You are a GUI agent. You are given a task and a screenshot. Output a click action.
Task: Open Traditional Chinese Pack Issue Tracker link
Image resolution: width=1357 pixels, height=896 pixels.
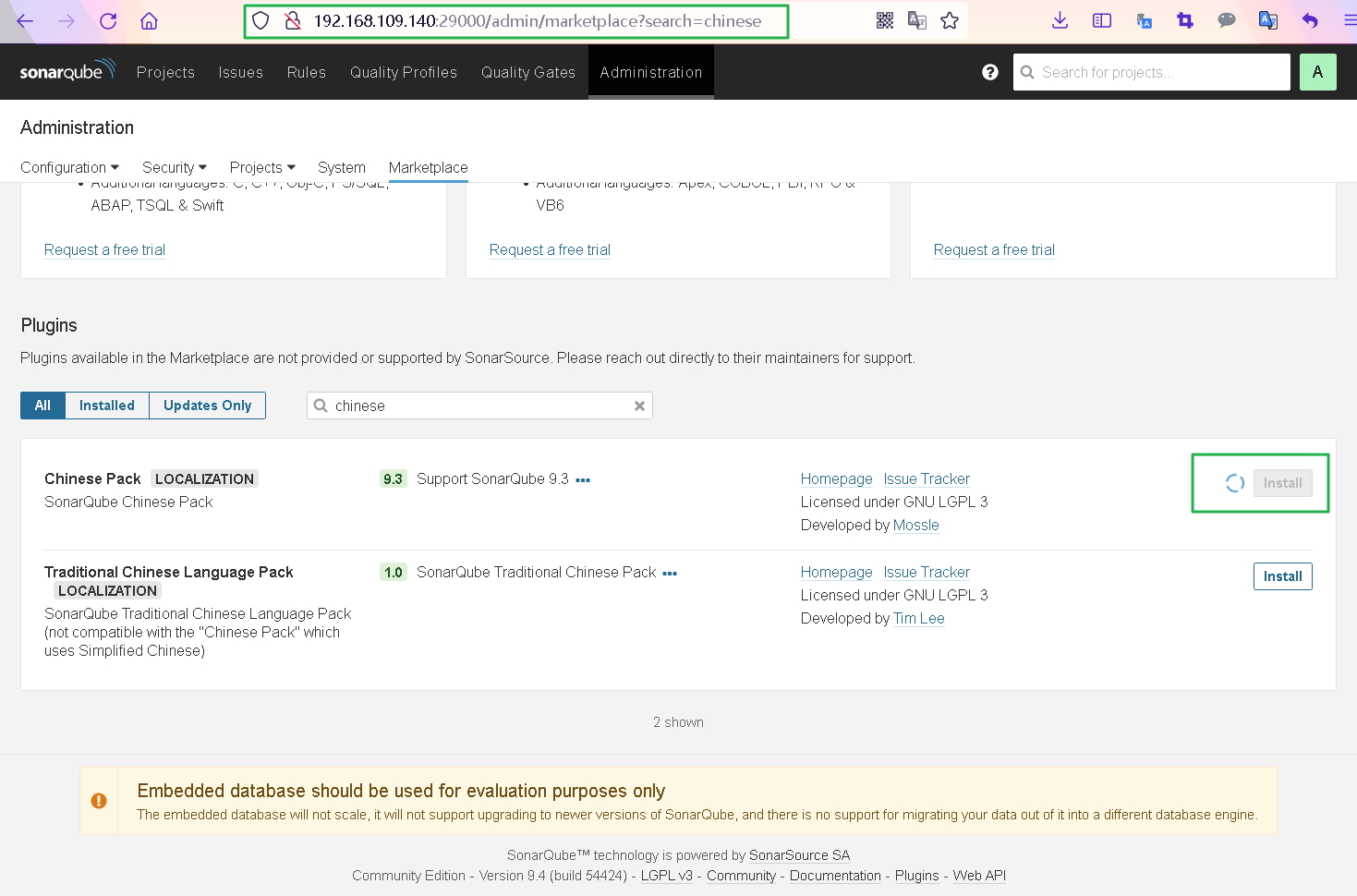point(927,572)
